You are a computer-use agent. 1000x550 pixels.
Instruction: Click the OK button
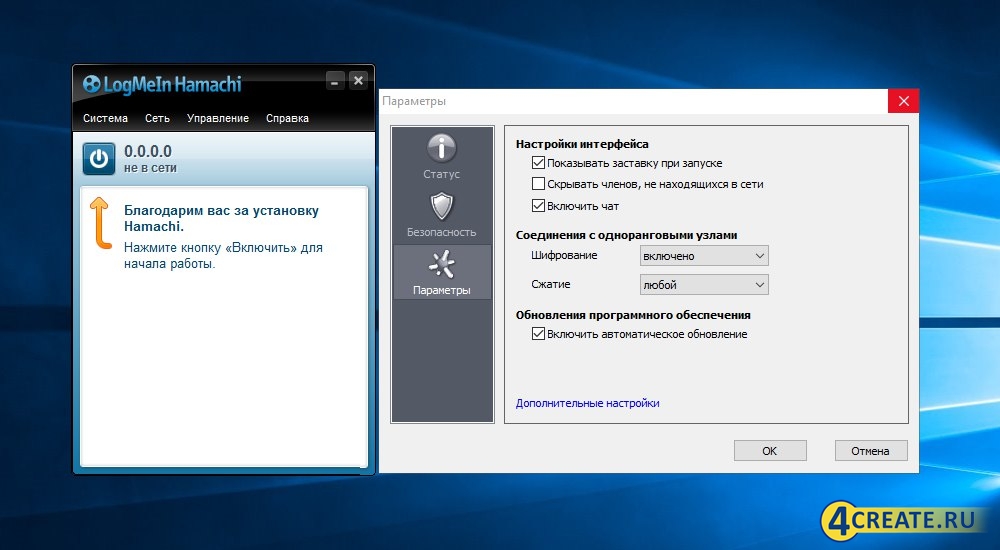[770, 450]
